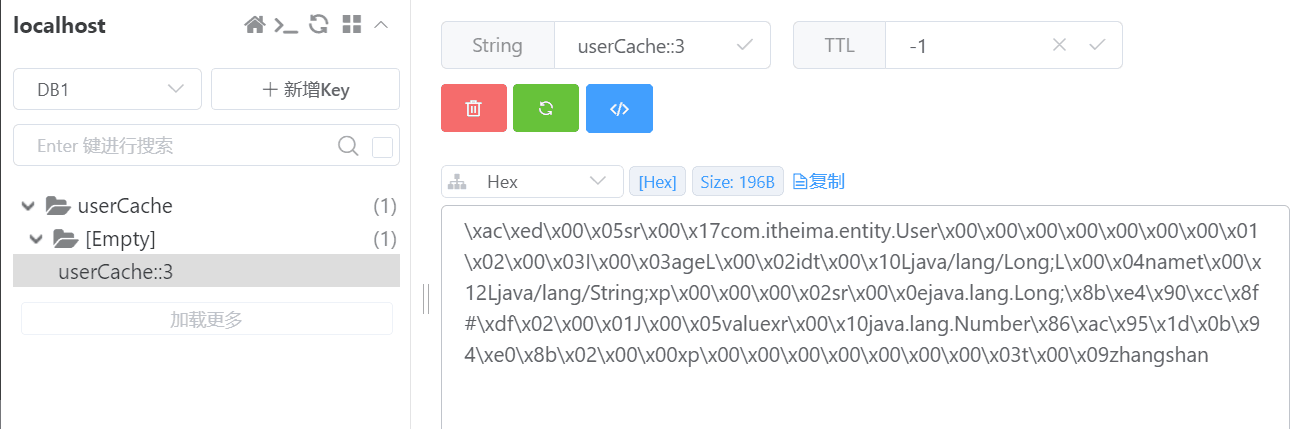Delete the key with the red trash button
Image resolution: width=1298 pixels, height=429 pixels.
click(x=474, y=108)
